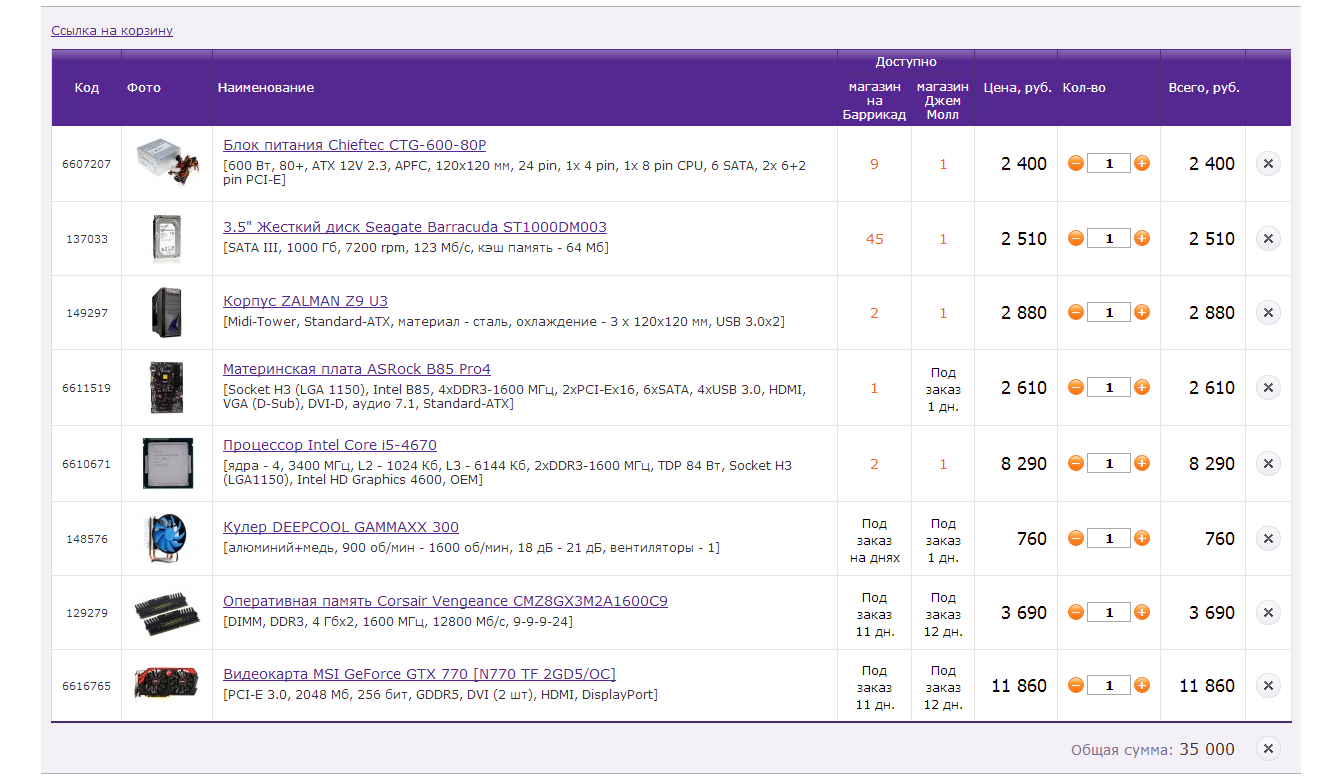Remove Seagate Barracuda ST1000DM003 from cart
Viewport: 1333px width, 781px height.
tap(1268, 238)
